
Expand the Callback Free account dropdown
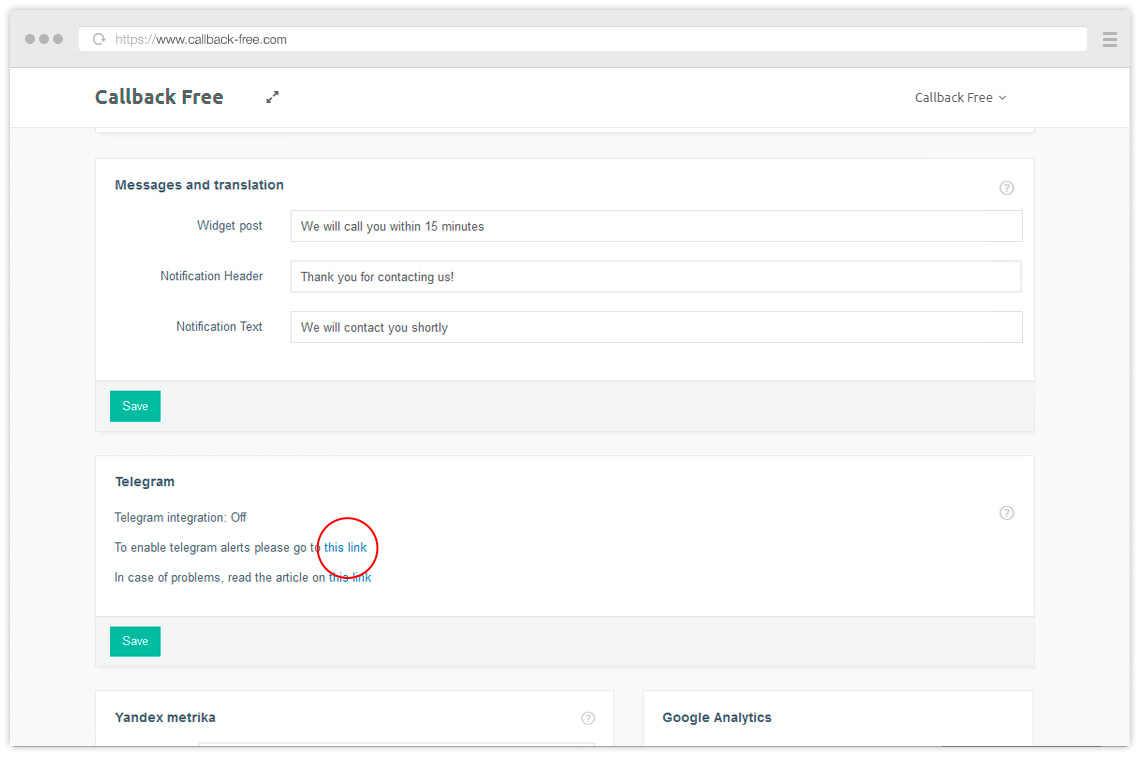960,97
